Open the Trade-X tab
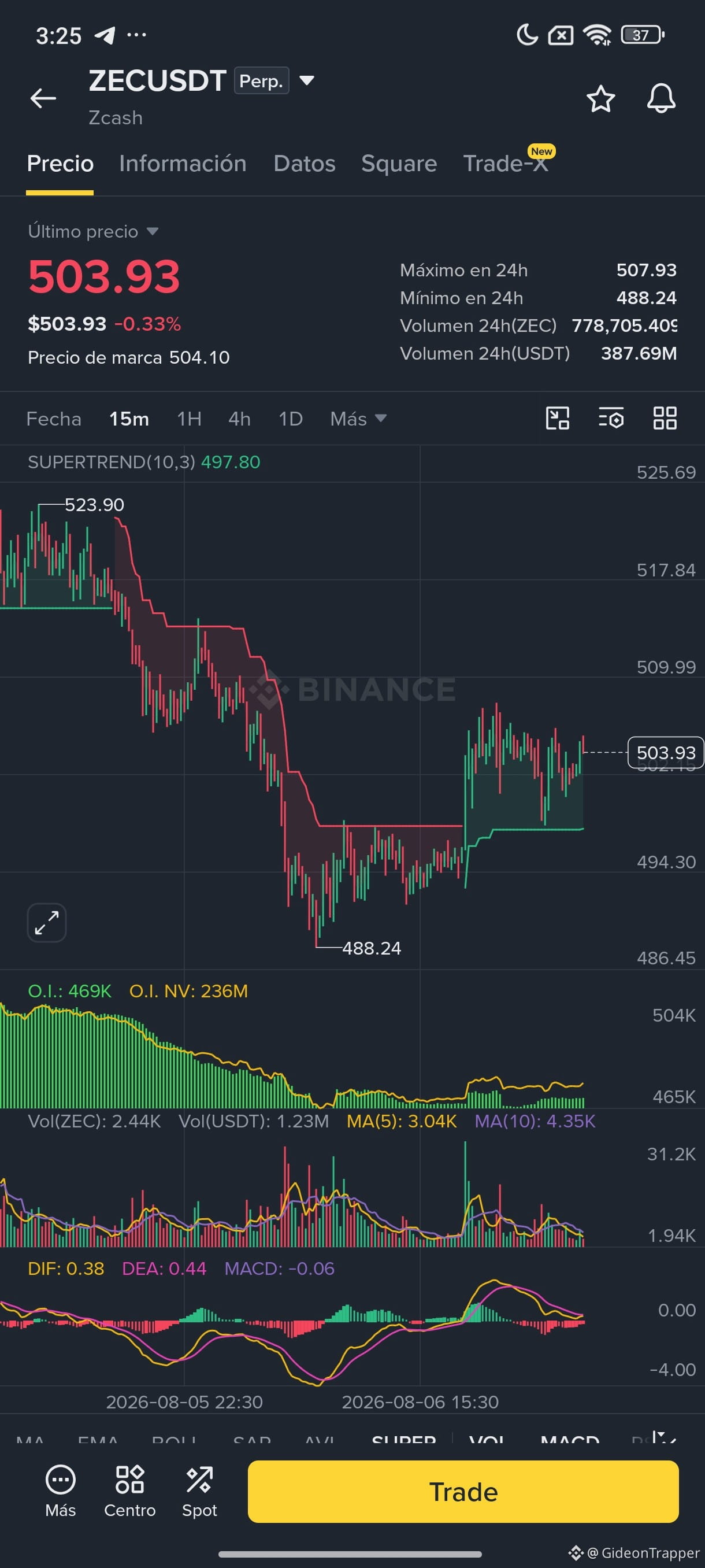Image resolution: width=705 pixels, height=1568 pixels. (x=506, y=164)
